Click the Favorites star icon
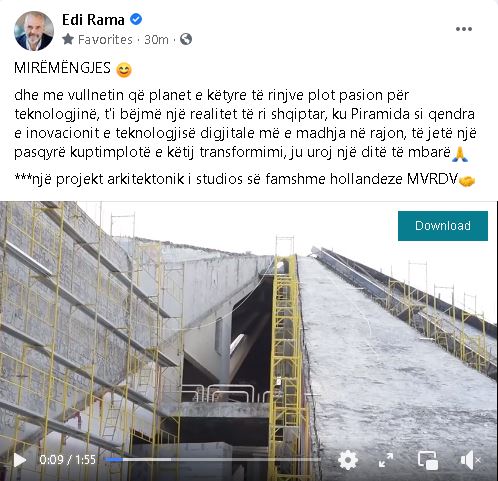This screenshot has width=498, height=481. click(x=68, y=39)
